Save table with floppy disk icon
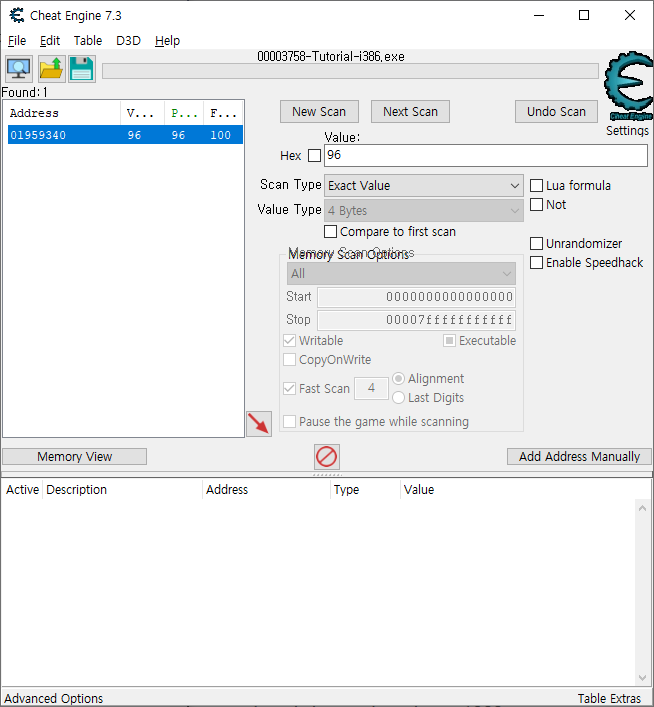 click(82, 69)
